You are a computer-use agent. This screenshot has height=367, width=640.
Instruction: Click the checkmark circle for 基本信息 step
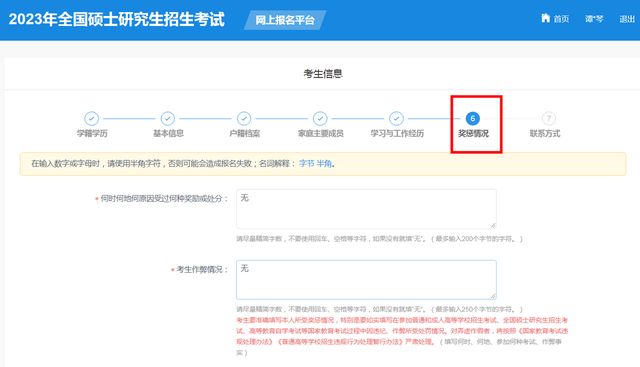[x=168, y=118]
